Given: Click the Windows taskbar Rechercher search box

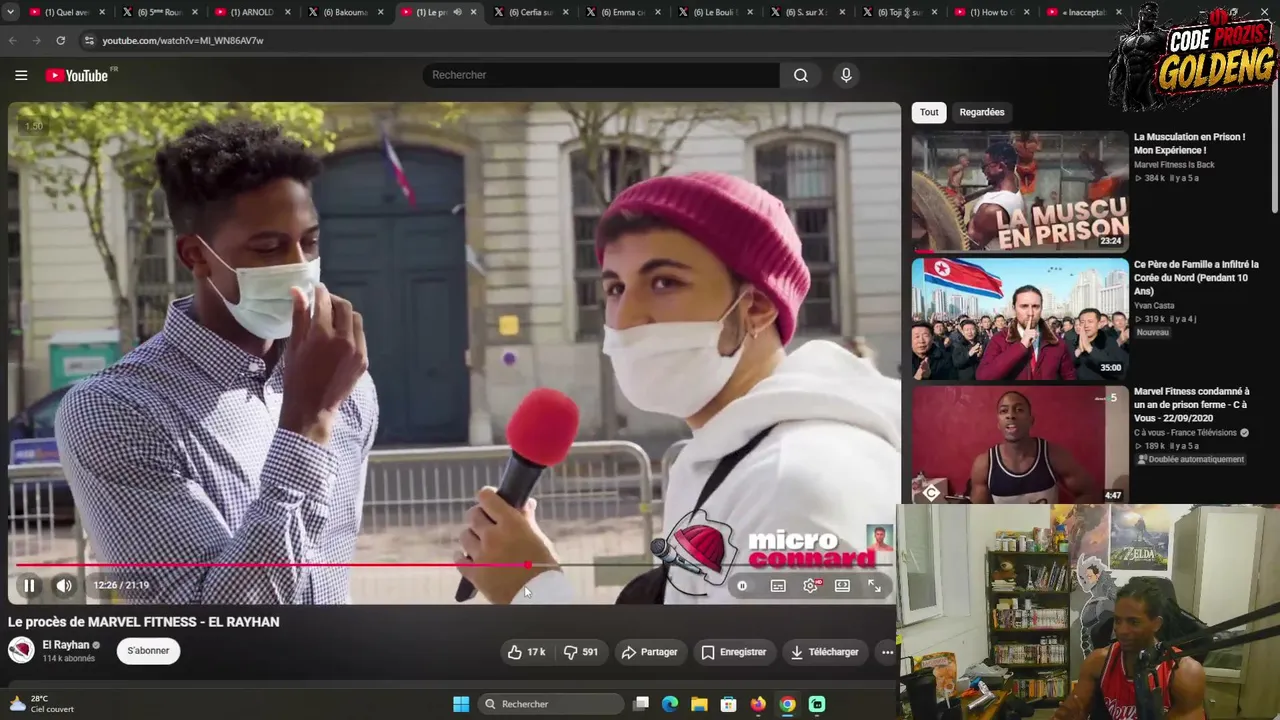Looking at the screenshot, I should 551,704.
